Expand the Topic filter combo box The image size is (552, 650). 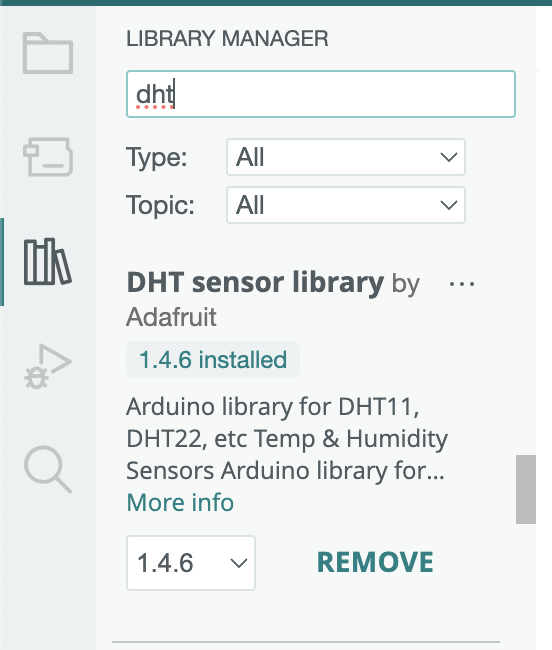(x=346, y=205)
